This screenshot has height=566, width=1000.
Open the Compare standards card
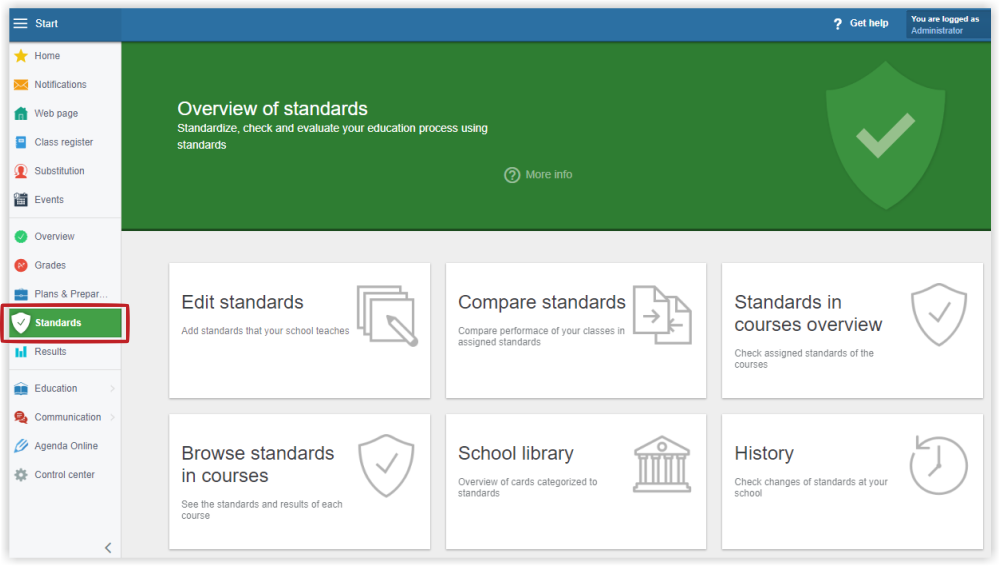coord(575,330)
